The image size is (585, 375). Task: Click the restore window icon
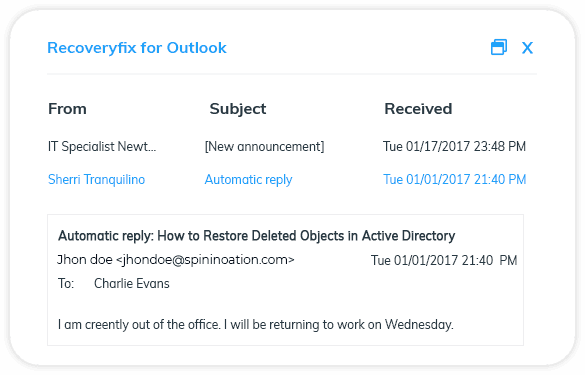[x=499, y=47]
